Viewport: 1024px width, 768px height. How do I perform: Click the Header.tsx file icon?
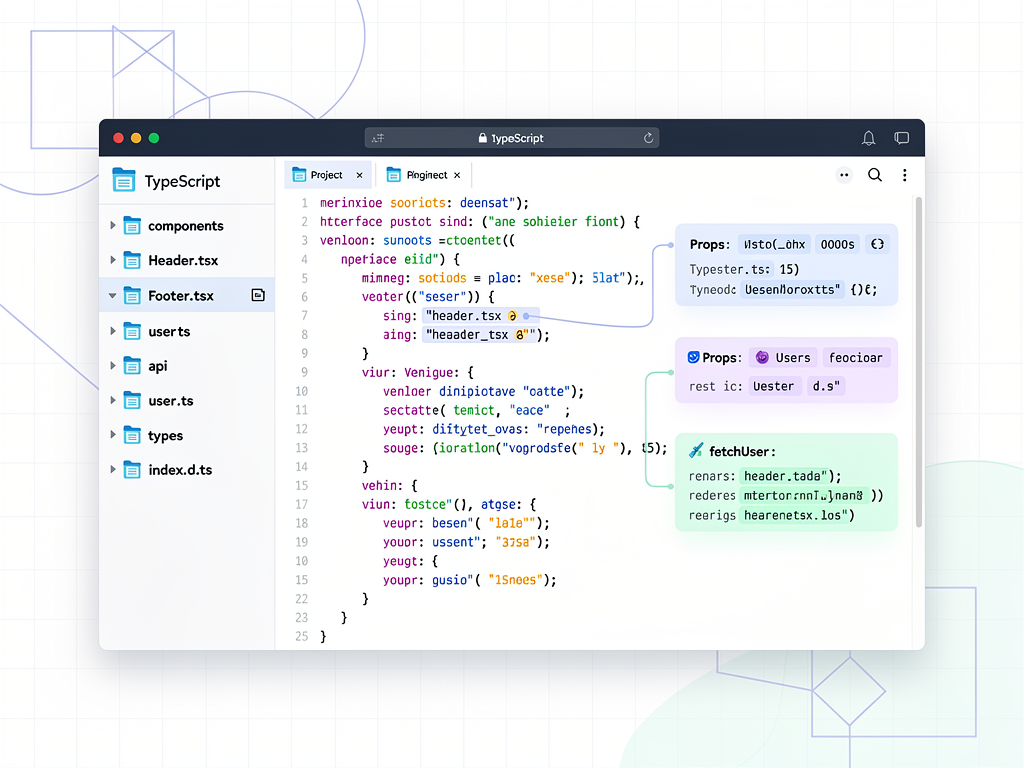point(132,260)
